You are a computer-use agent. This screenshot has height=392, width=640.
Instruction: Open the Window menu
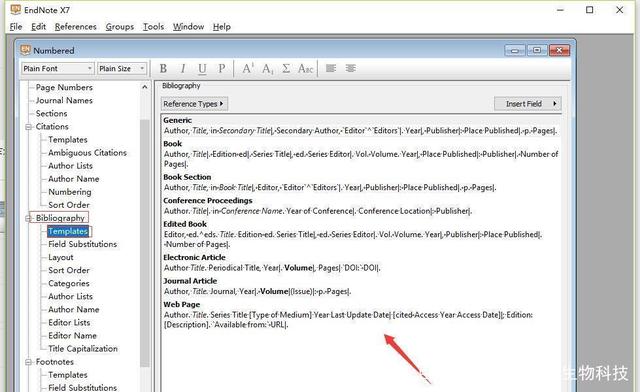pyautogui.click(x=188, y=27)
